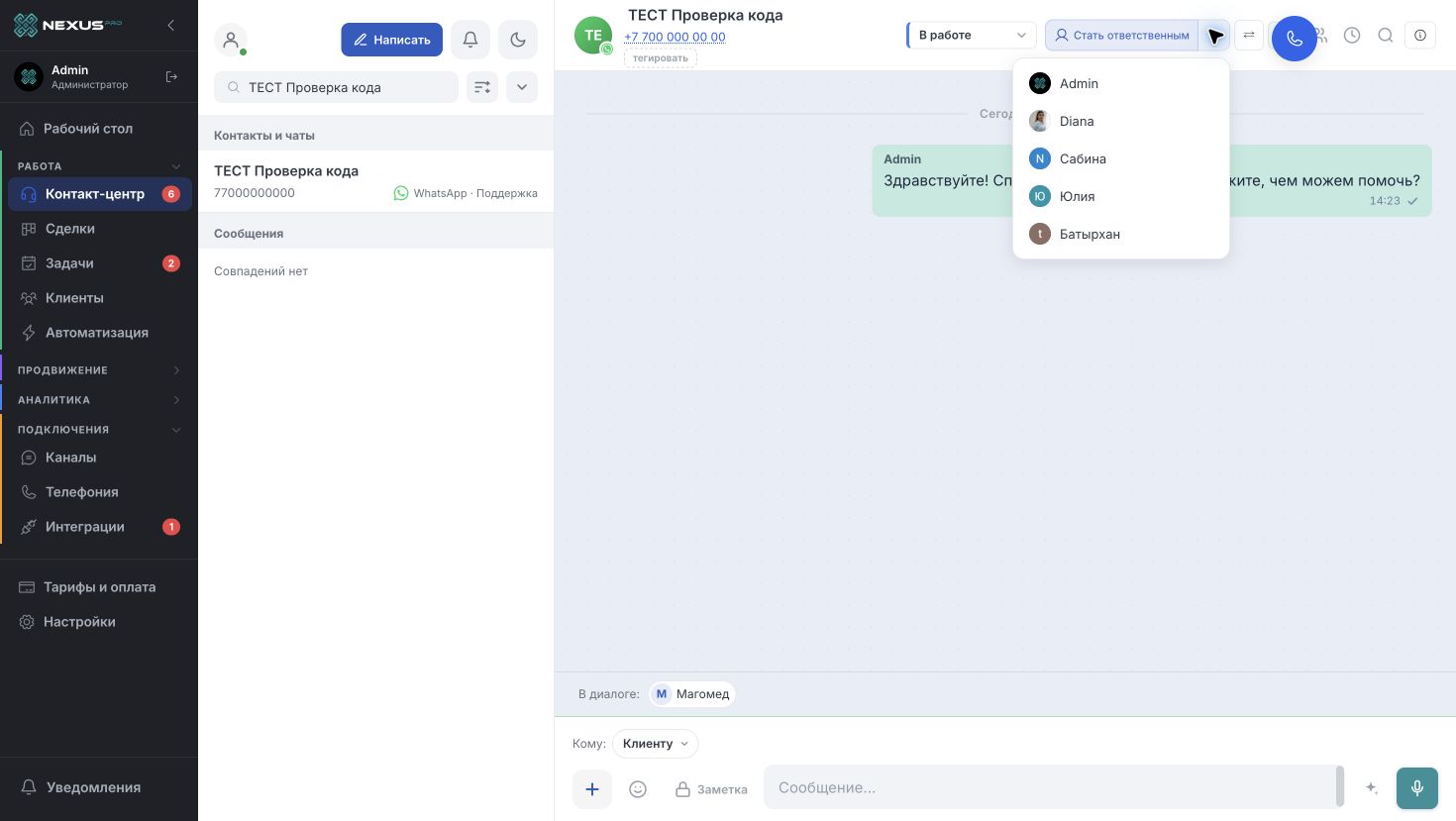Choose Сабина as the responsible person
Image resolution: width=1456 pixels, height=821 pixels.
(x=1121, y=158)
